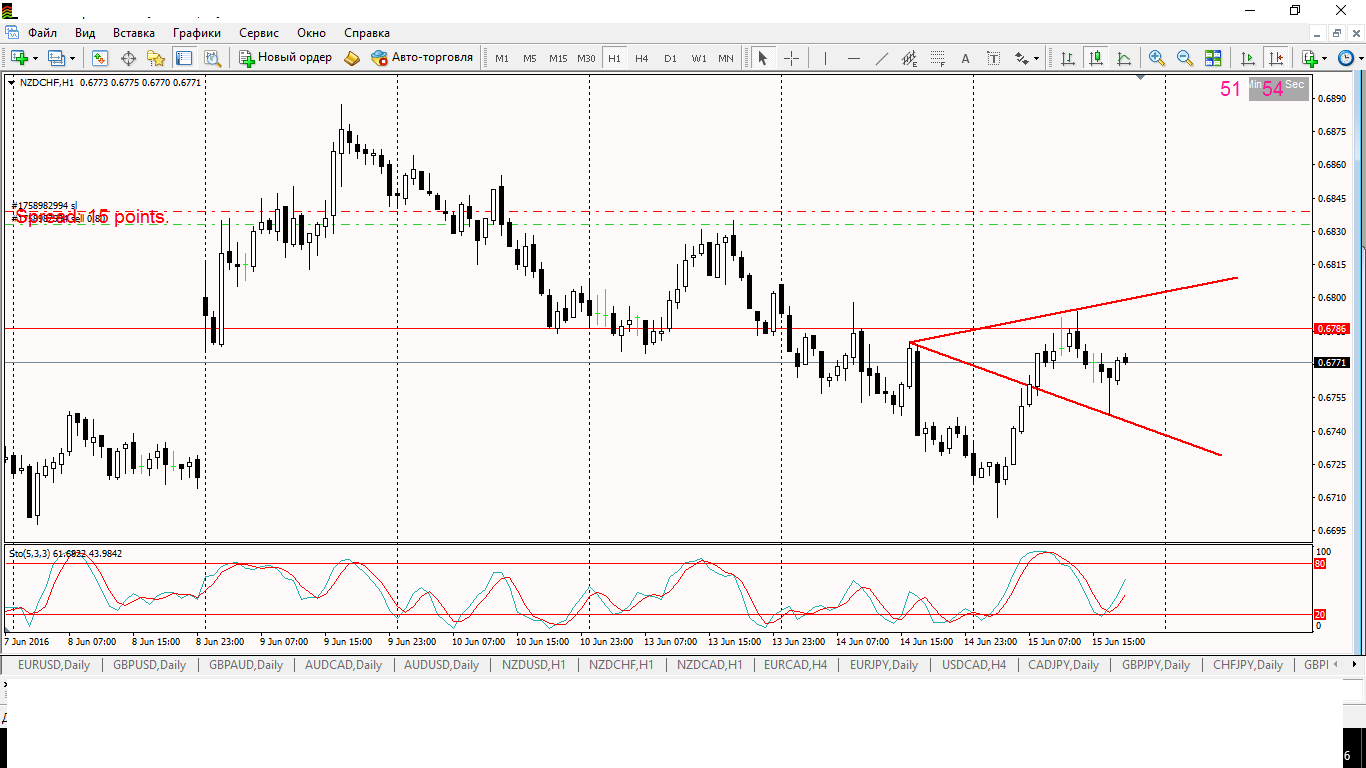Expand the indicators dropdown arrow
Image resolution: width=1366 pixels, height=768 pixels.
[x=1325, y=58]
